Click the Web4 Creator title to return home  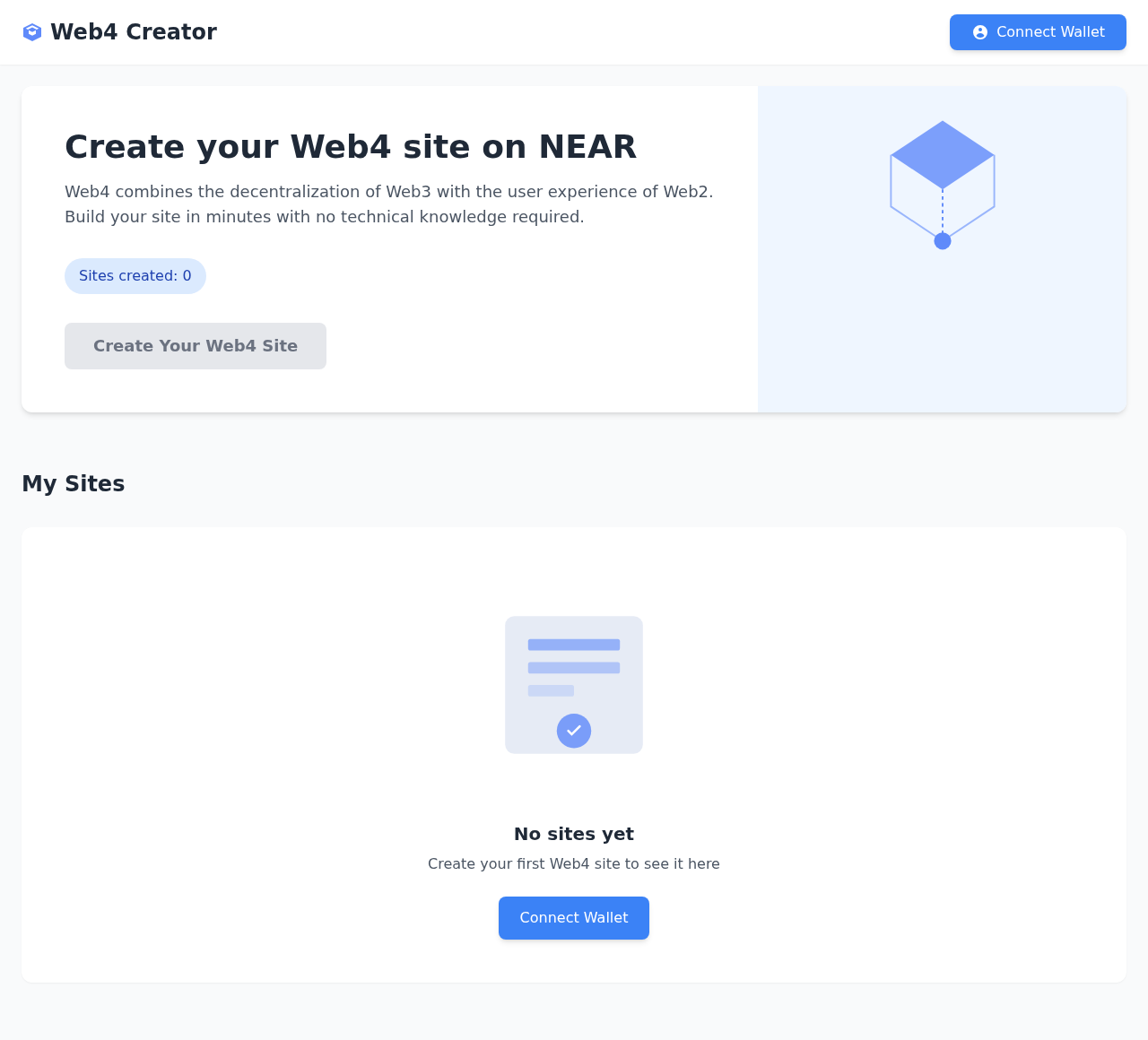(133, 31)
